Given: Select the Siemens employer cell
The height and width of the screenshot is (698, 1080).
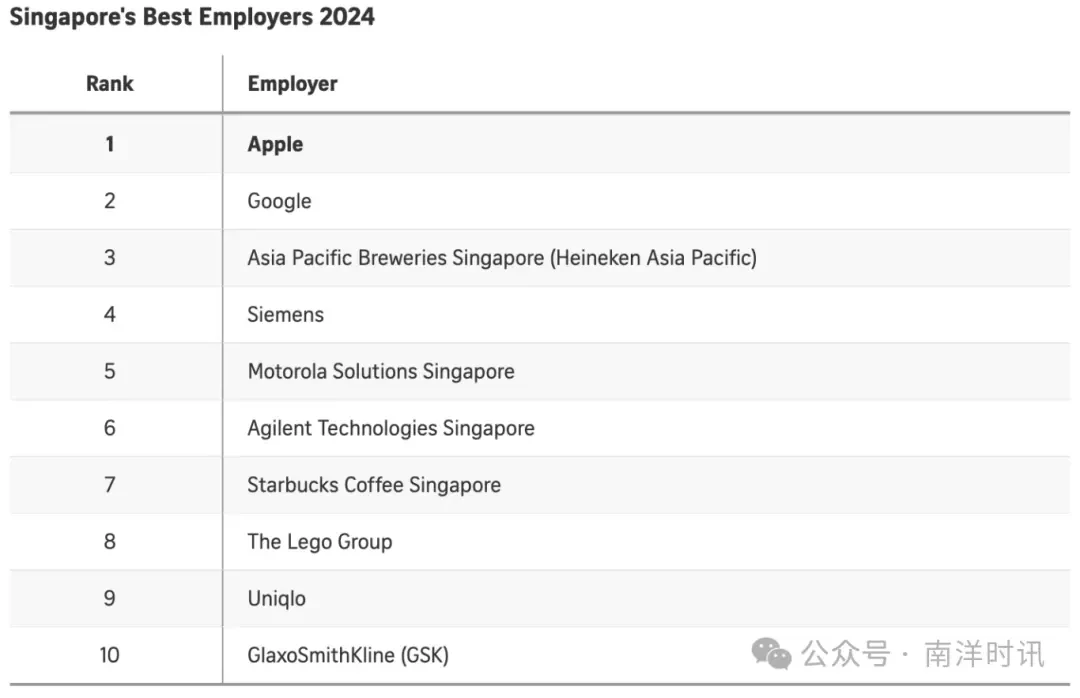Looking at the screenshot, I should coord(285,315).
